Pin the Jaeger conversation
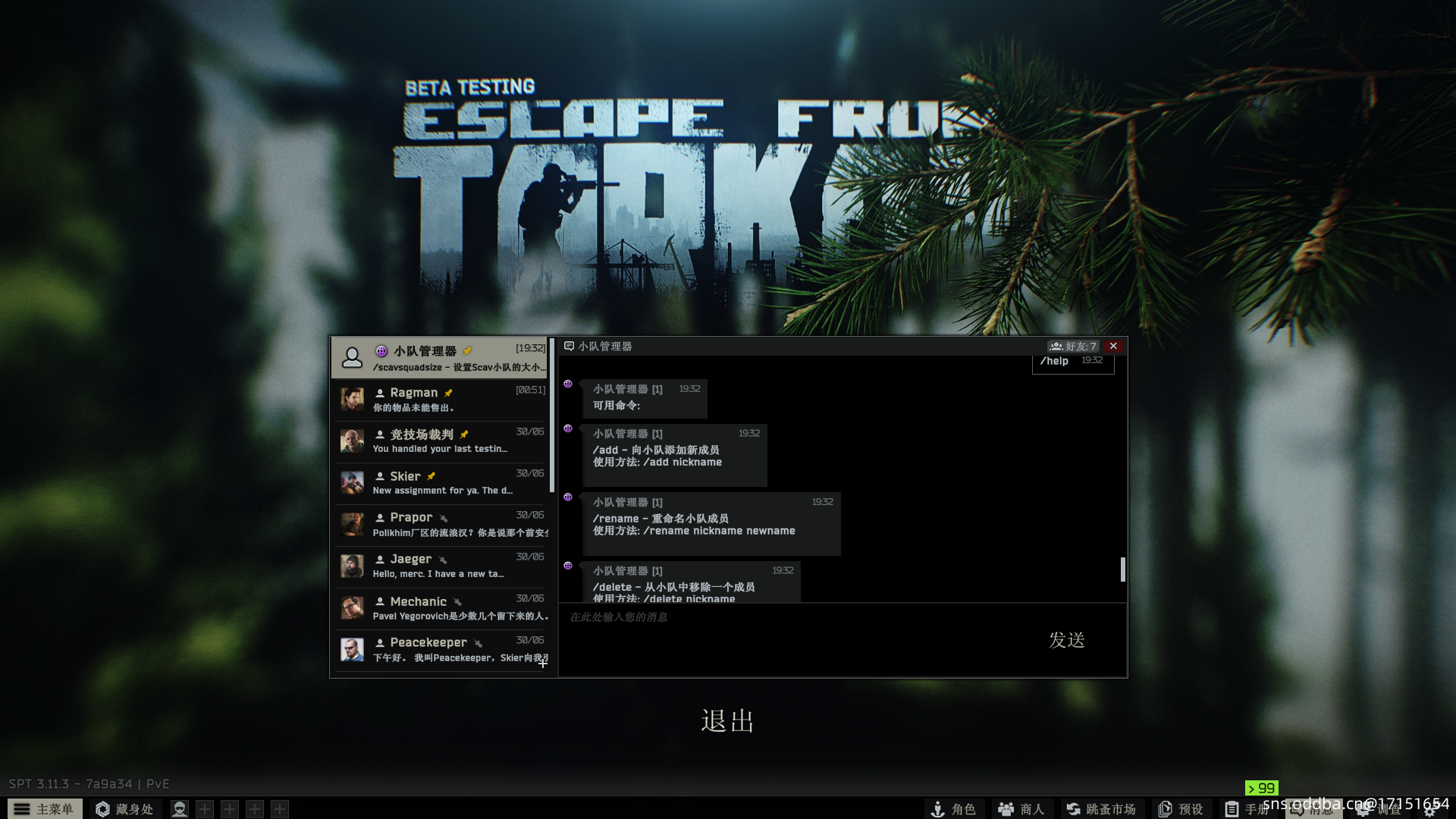The height and width of the screenshot is (819, 1456). point(442,560)
